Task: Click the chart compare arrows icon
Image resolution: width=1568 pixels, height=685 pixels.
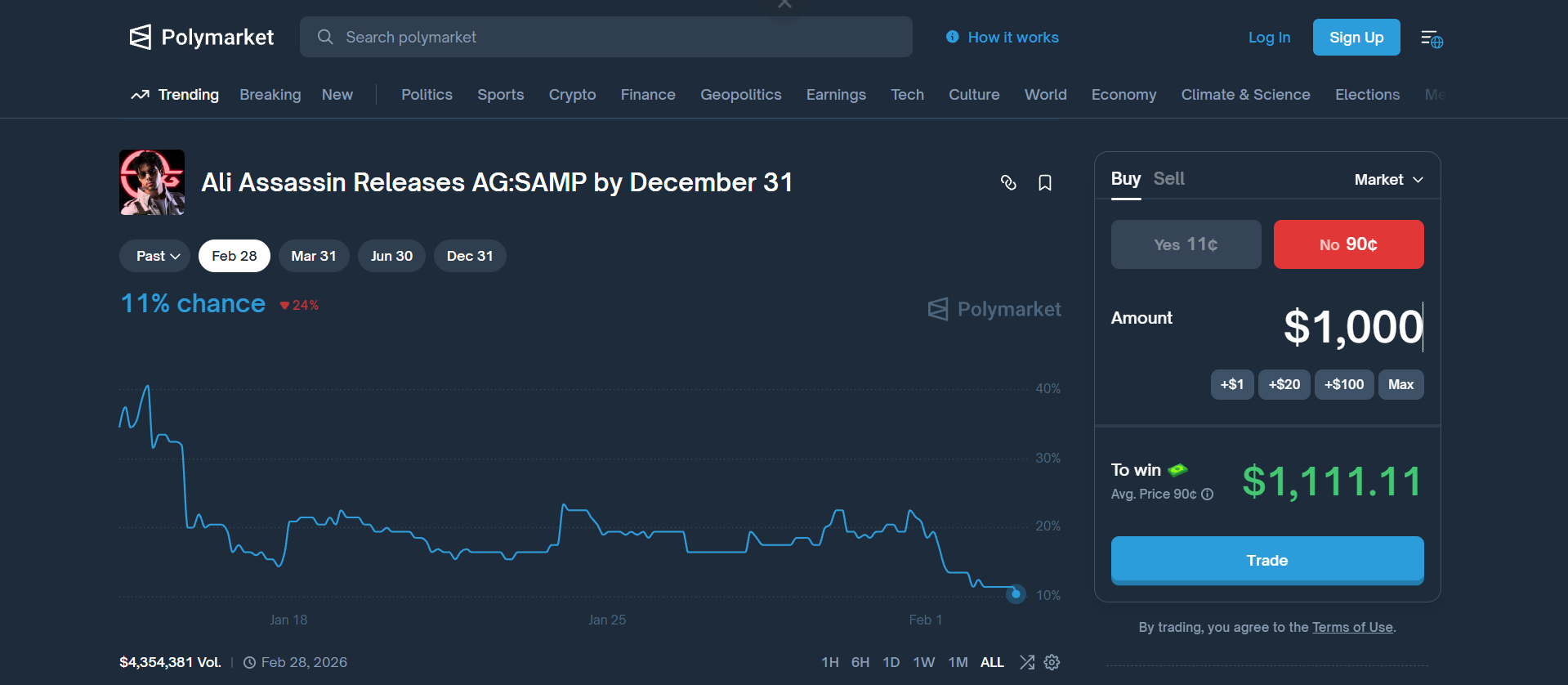Action: (x=1027, y=662)
